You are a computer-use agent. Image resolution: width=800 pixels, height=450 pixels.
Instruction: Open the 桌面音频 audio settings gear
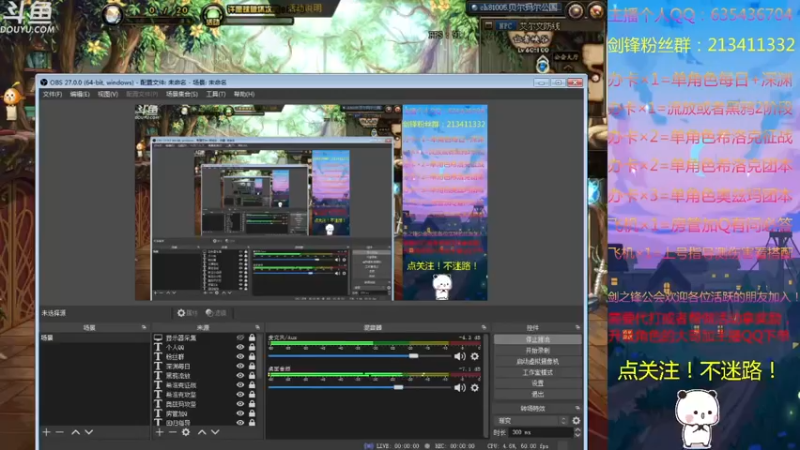(x=474, y=388)
